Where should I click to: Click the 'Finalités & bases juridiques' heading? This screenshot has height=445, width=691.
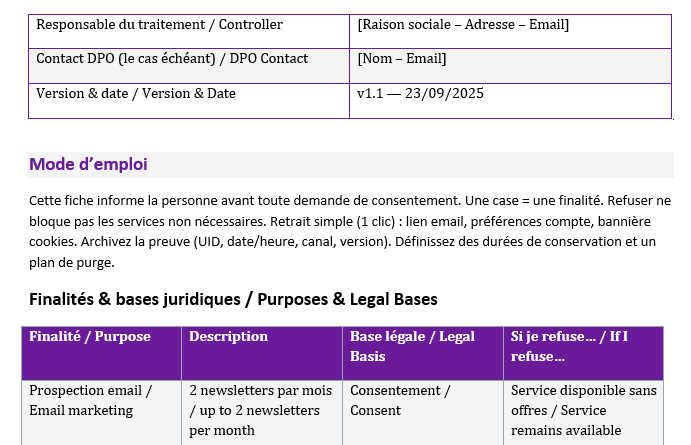(233, 299)
